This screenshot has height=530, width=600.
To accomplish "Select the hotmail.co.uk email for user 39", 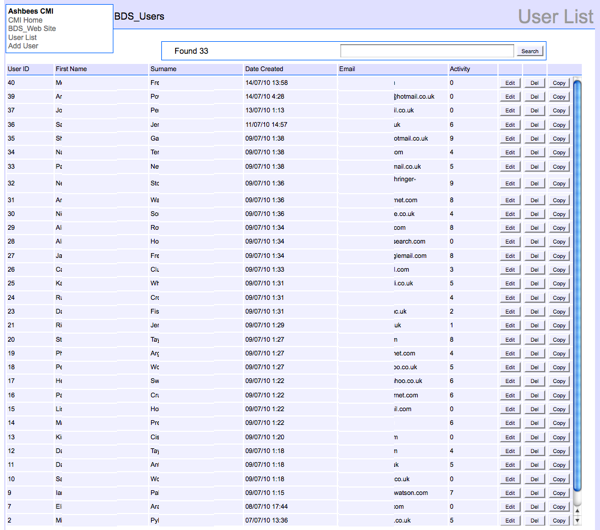I will 414,96.
